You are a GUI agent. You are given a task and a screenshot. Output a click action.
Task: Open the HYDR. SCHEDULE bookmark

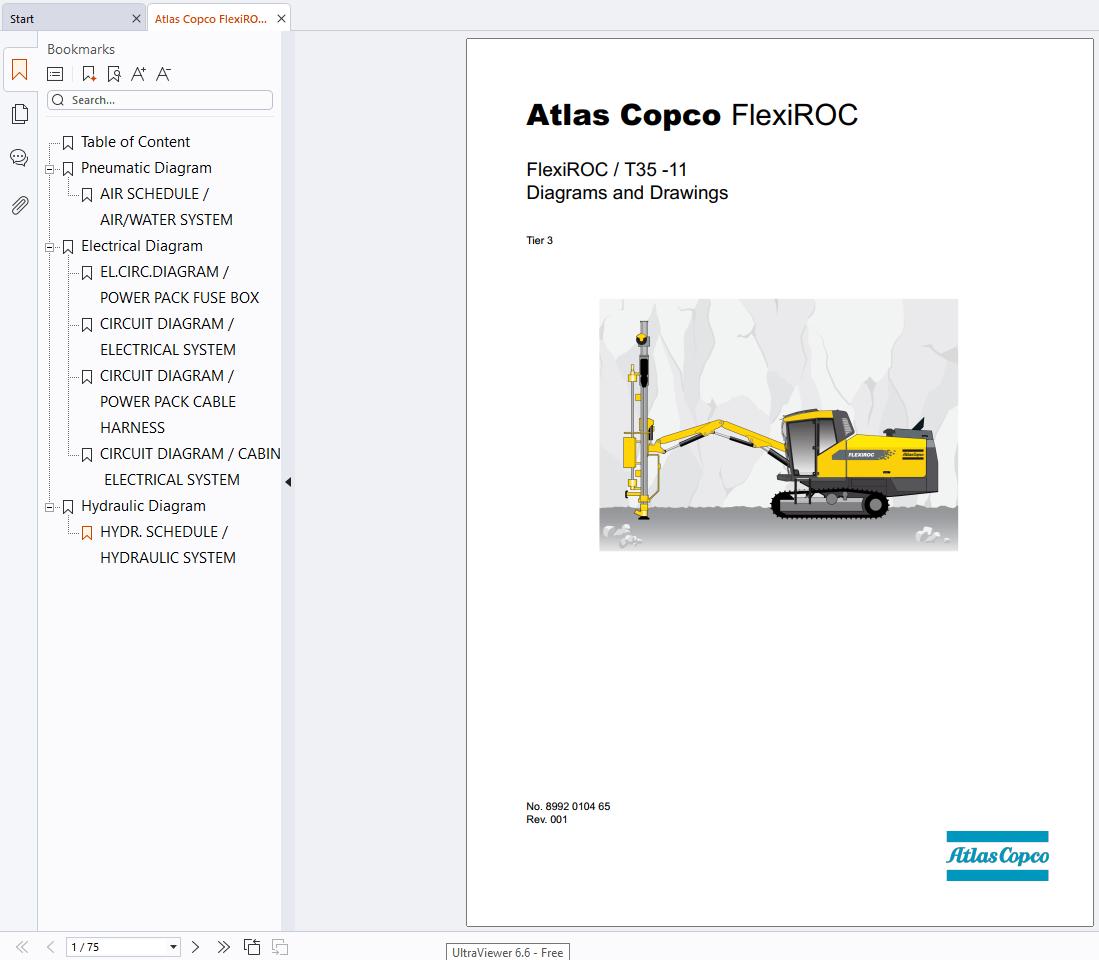pyautogui.click(x=164, y=532)
